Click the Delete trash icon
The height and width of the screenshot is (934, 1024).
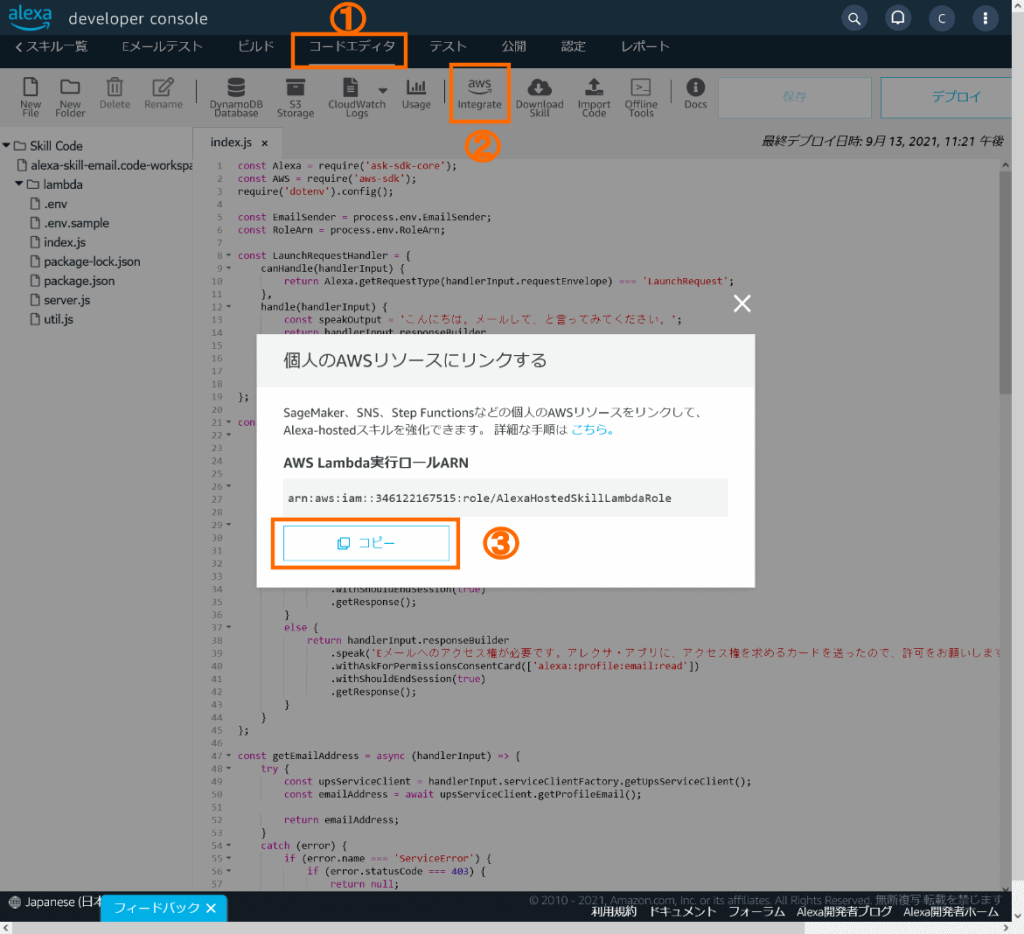[115, 93]
